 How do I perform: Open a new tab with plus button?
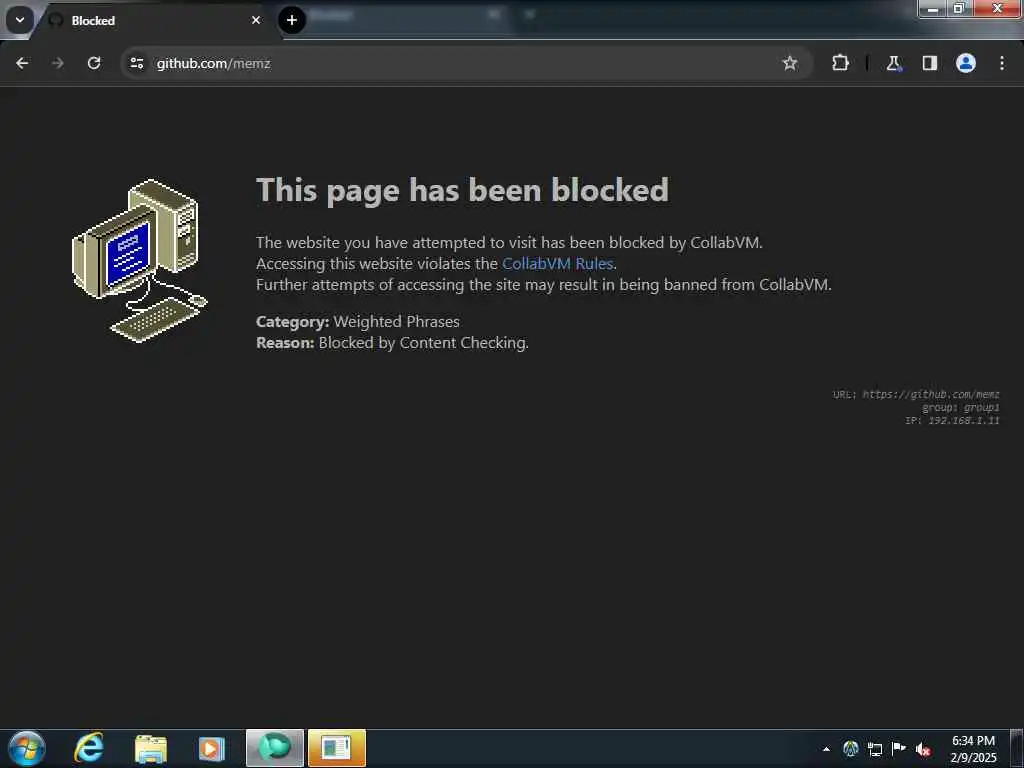click(x=292, y=20)
